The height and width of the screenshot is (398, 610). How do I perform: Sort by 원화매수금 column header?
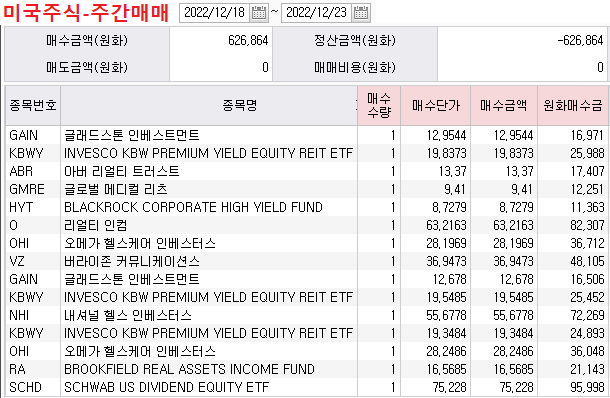click(x=573, y=105)
